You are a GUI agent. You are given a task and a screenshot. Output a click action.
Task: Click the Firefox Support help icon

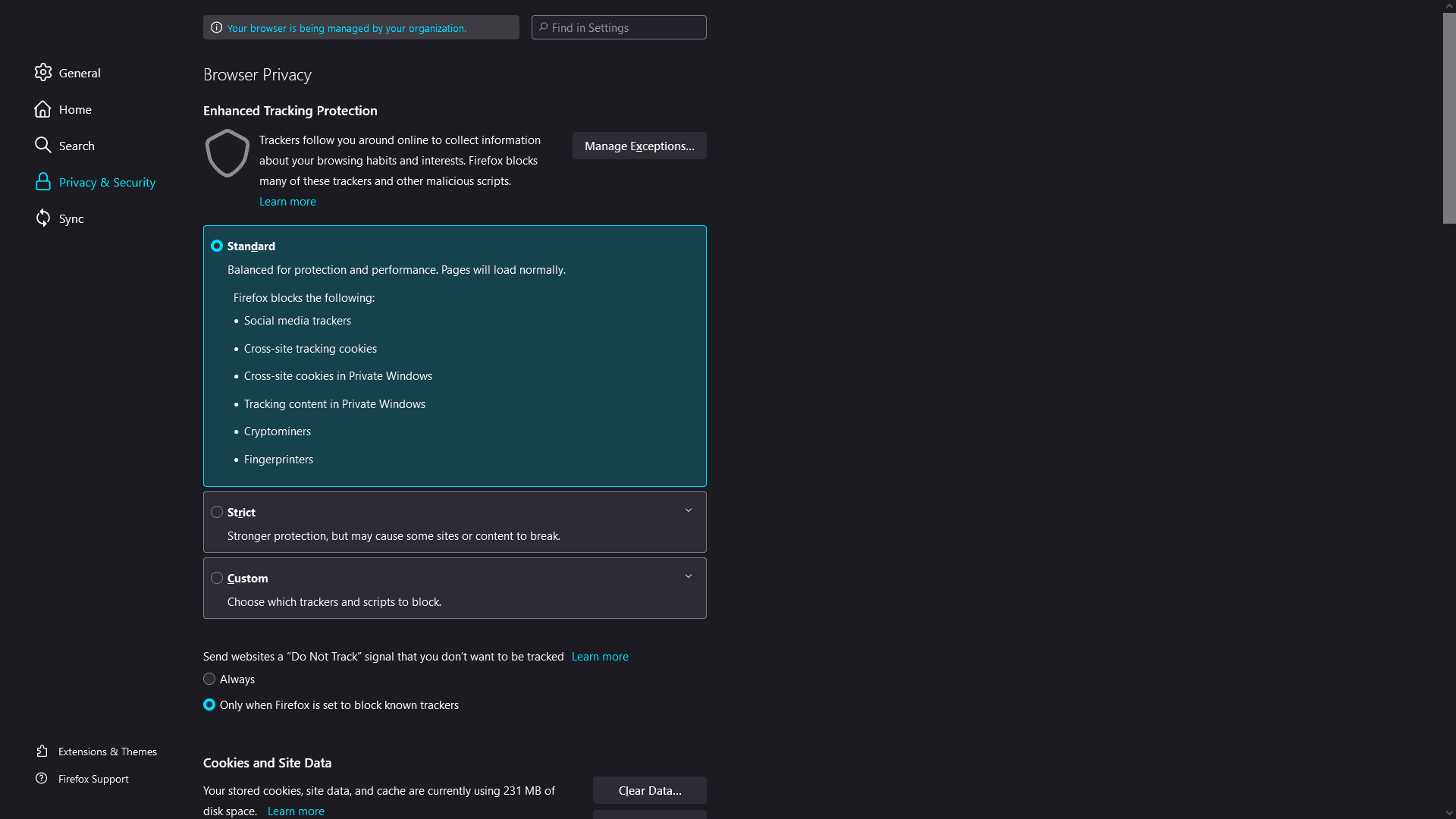point(42,778)
